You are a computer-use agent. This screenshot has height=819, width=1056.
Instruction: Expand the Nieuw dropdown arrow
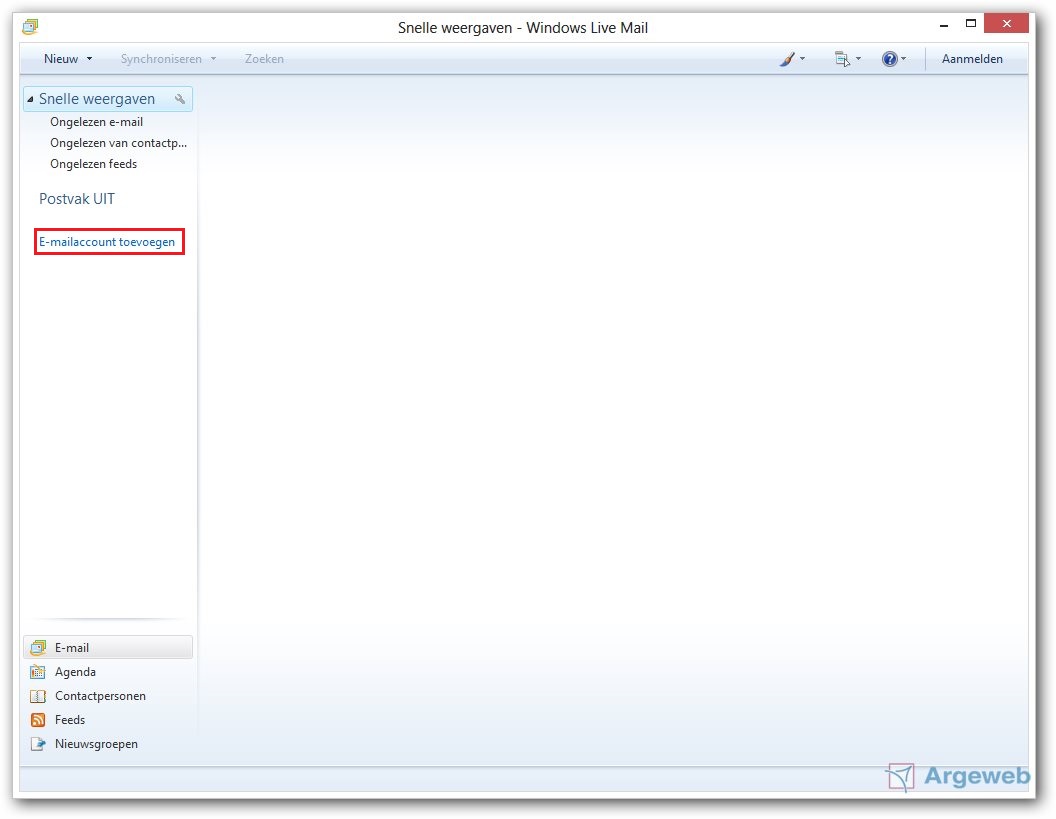tap(89, 59)
